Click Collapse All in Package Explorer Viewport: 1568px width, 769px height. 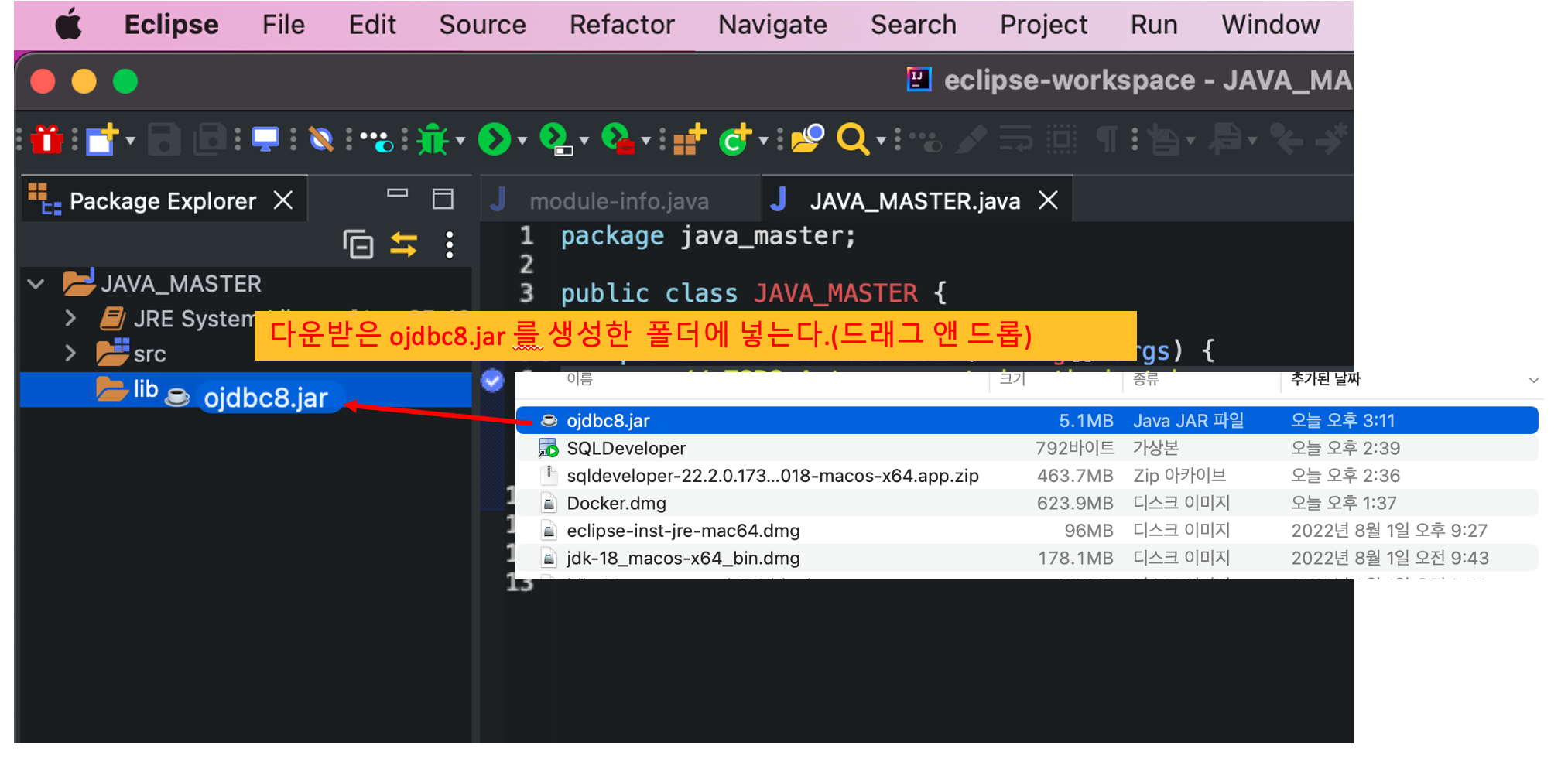coord(358,244)
